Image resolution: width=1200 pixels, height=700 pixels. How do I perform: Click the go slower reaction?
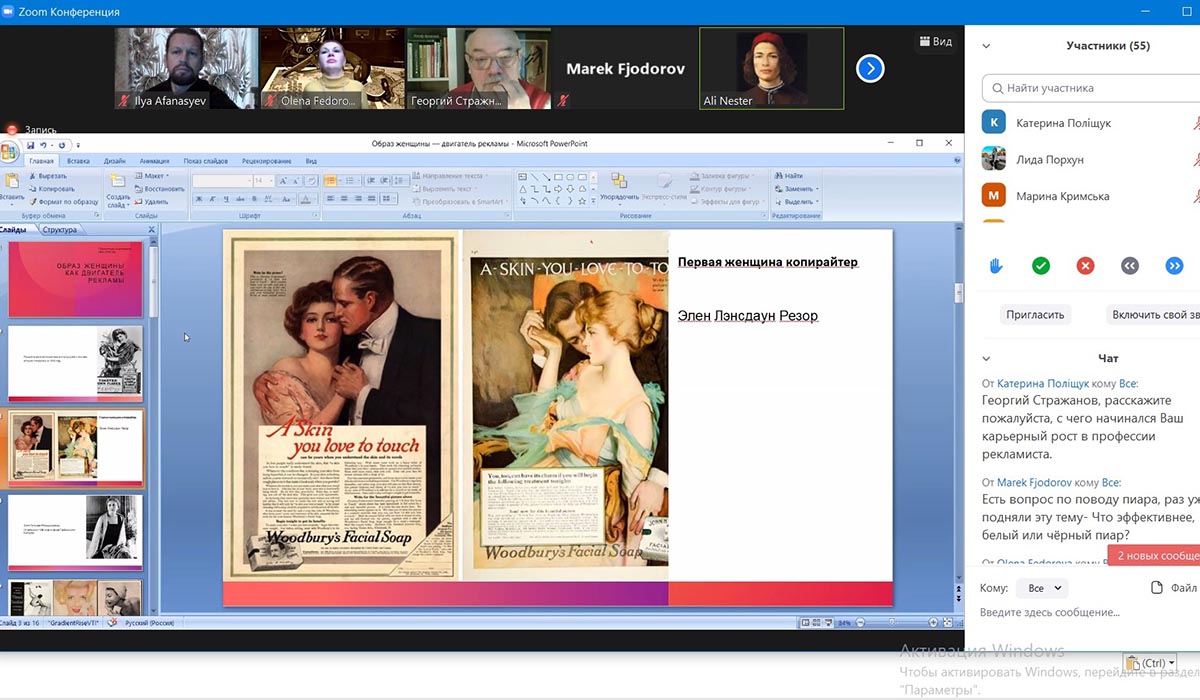pyautogui.click(x=1130, y=266)
